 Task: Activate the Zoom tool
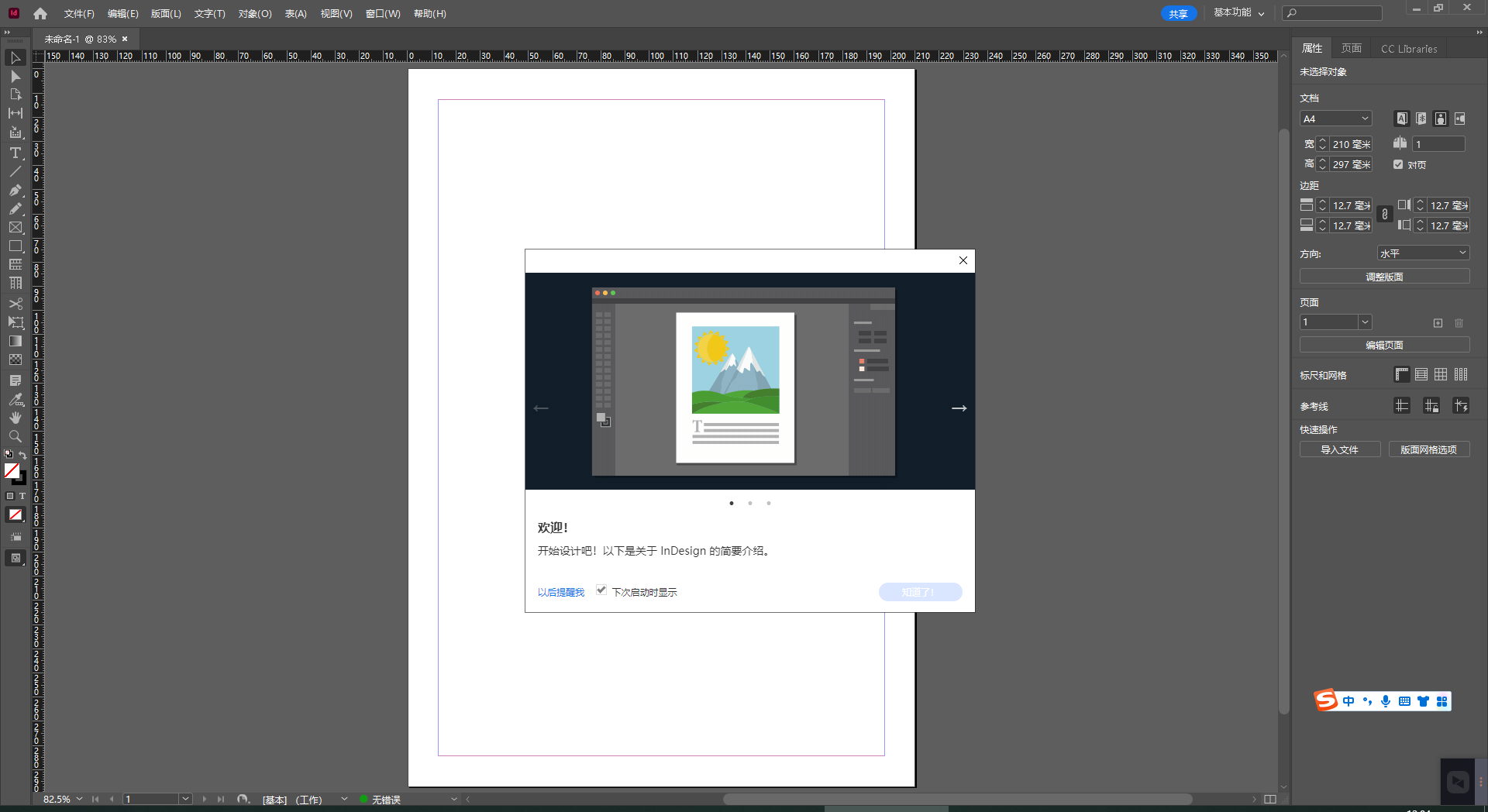click(15, 436)
